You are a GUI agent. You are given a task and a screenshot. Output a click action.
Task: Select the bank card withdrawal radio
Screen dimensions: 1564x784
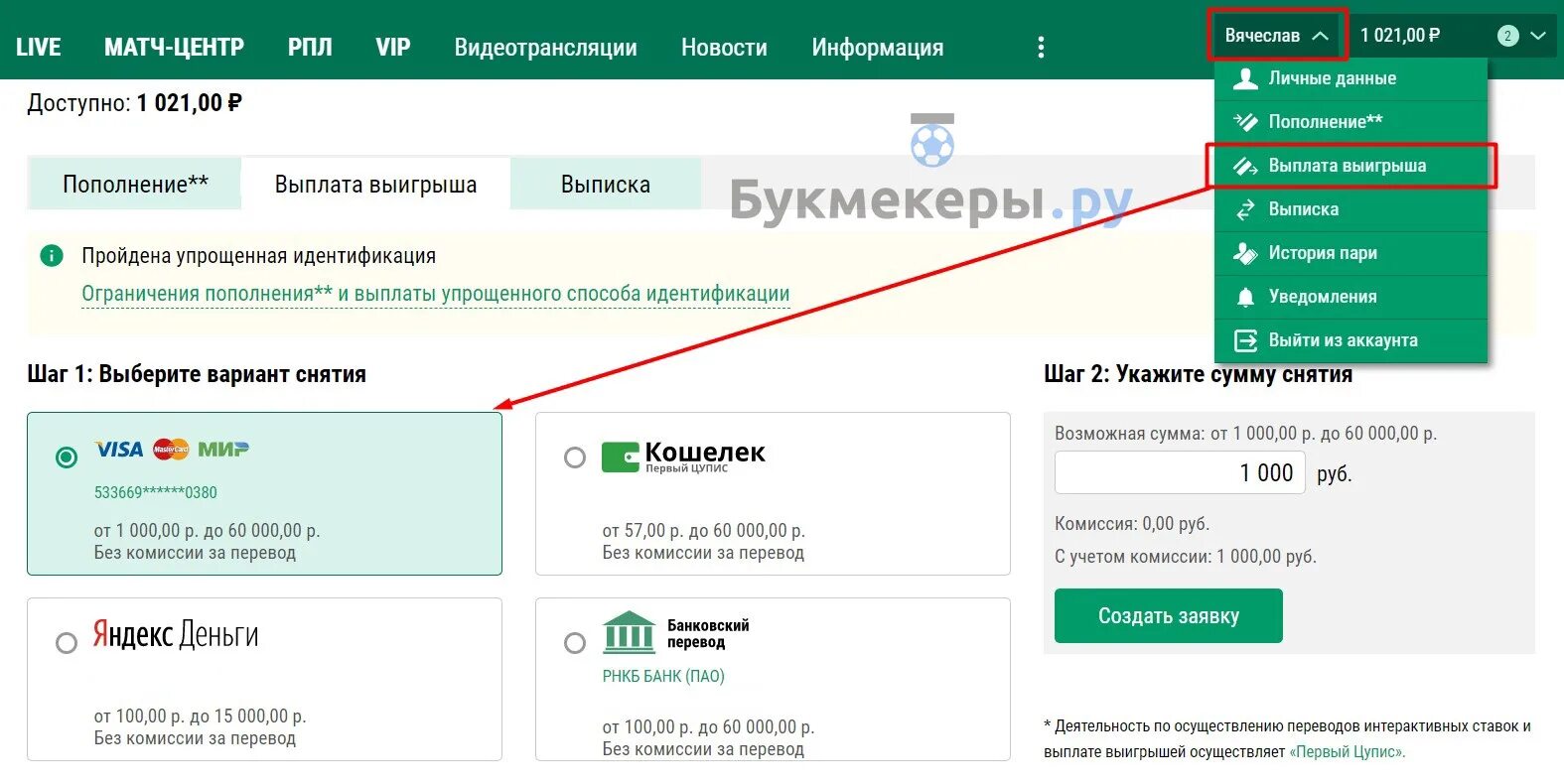coord(67,457)
